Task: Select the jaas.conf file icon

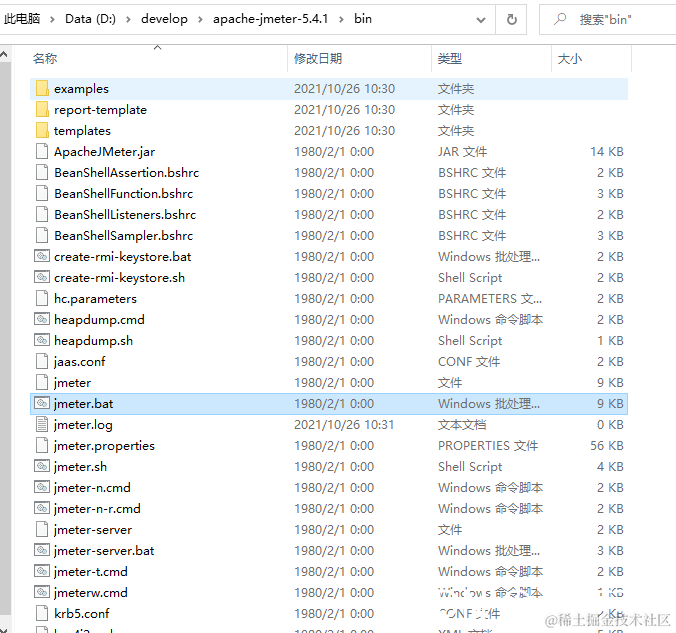Action: click(x=42, y=361)
